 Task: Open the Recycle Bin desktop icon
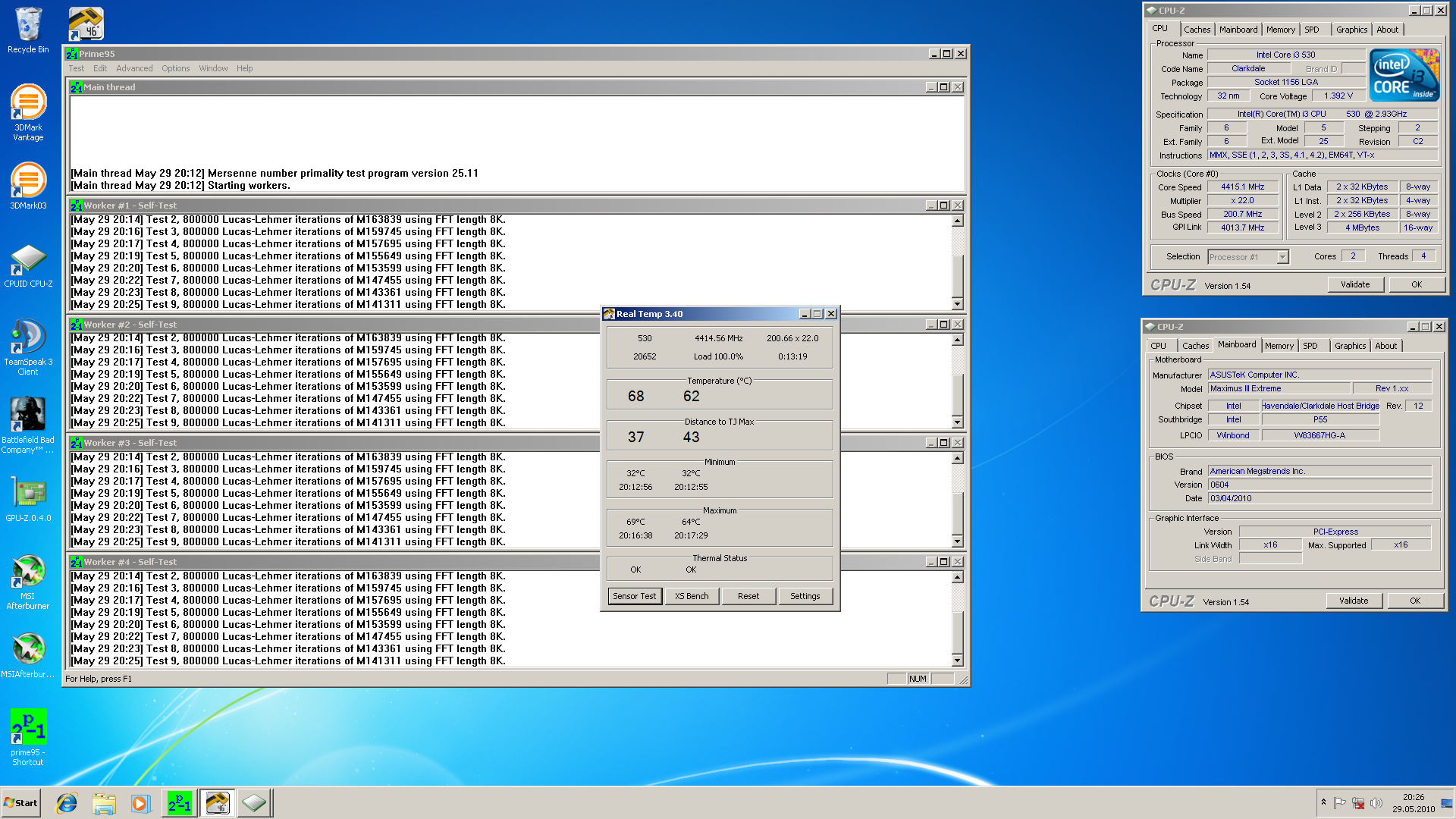(28, 30)
